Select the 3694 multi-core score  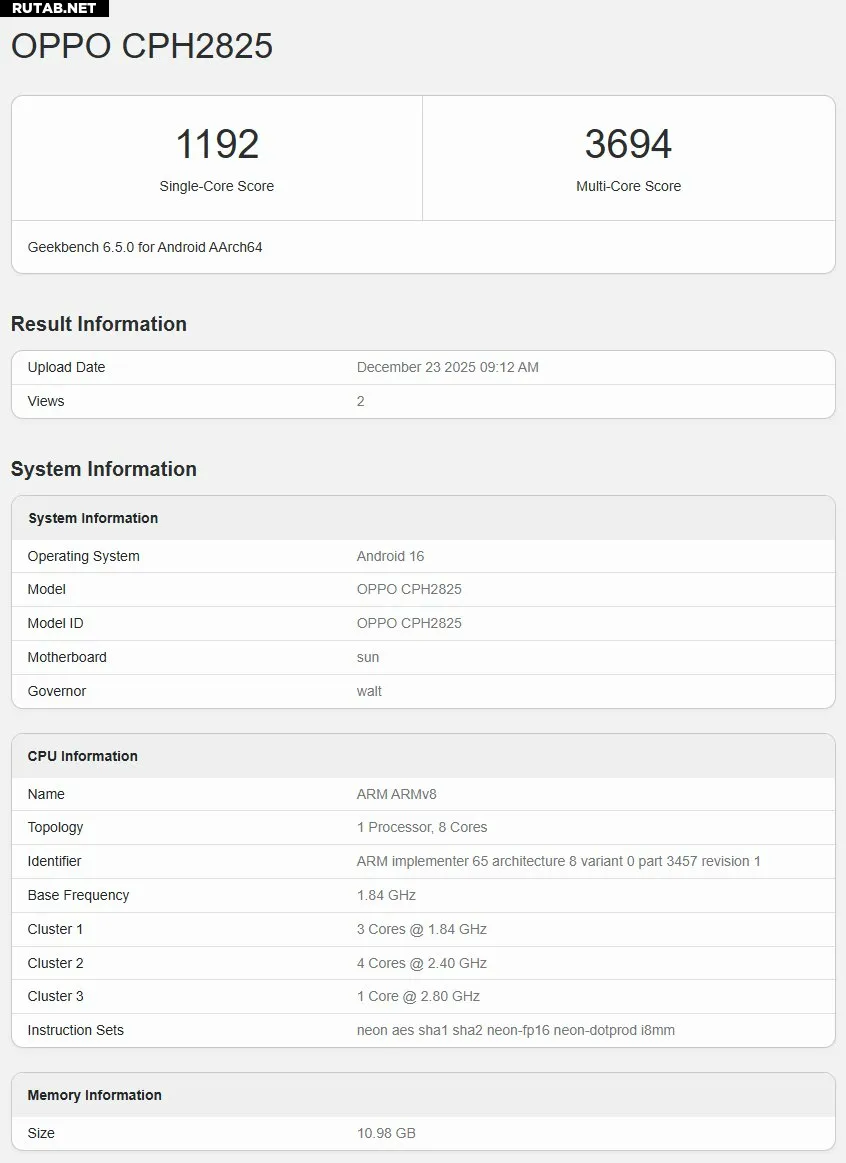click(628, 144)
